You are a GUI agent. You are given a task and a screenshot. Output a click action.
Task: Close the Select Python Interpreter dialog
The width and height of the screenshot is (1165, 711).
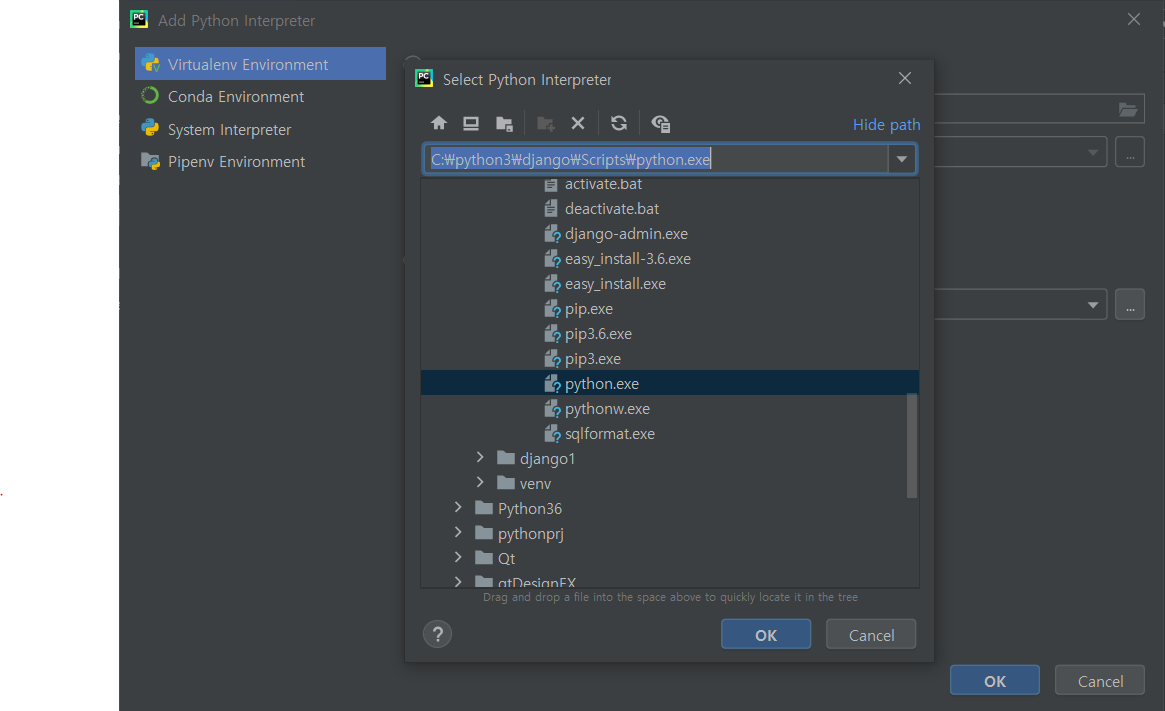[x=904, y=78]
